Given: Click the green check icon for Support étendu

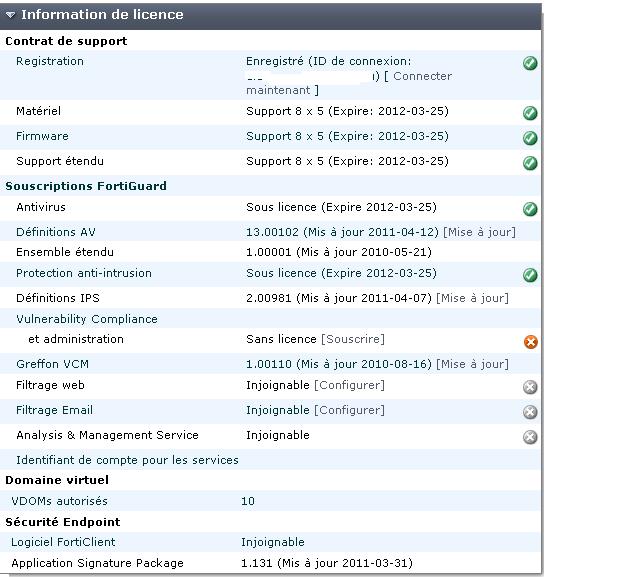Looking at the screenshot, I should pos(530,163).
